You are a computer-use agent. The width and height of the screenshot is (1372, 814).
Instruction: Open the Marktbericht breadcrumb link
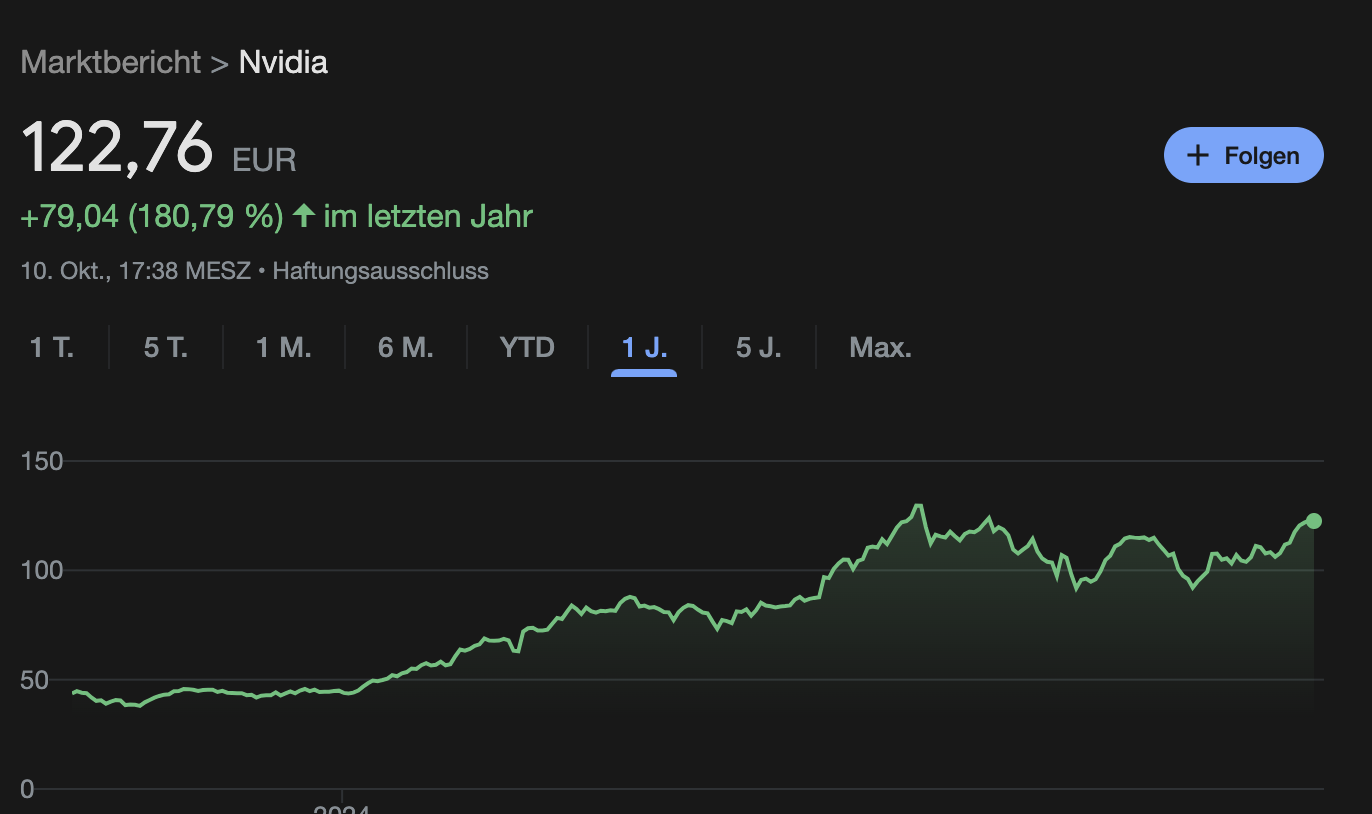111,62
